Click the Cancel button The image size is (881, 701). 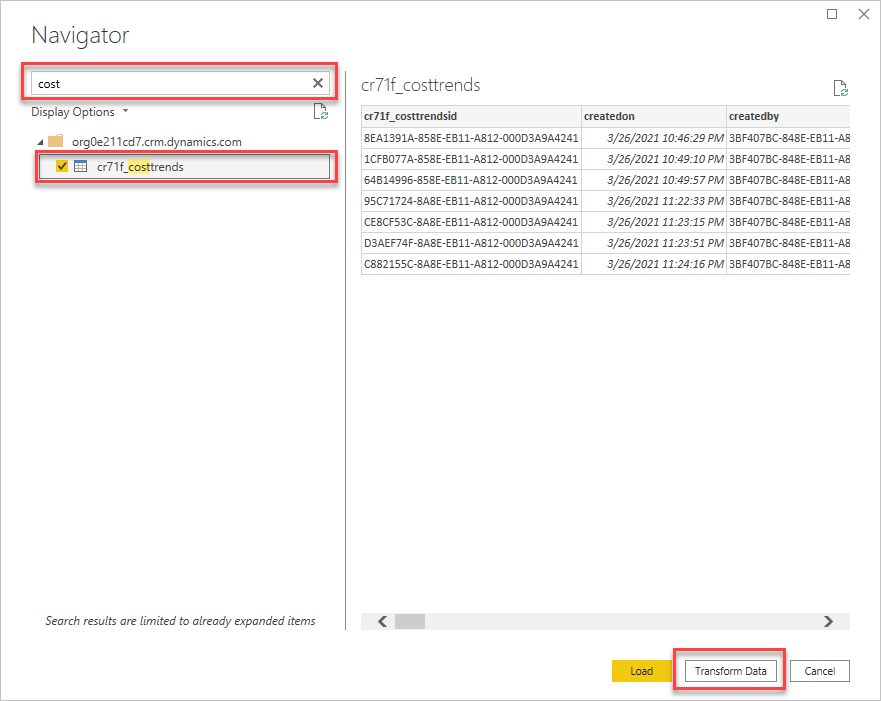(819, 671)
